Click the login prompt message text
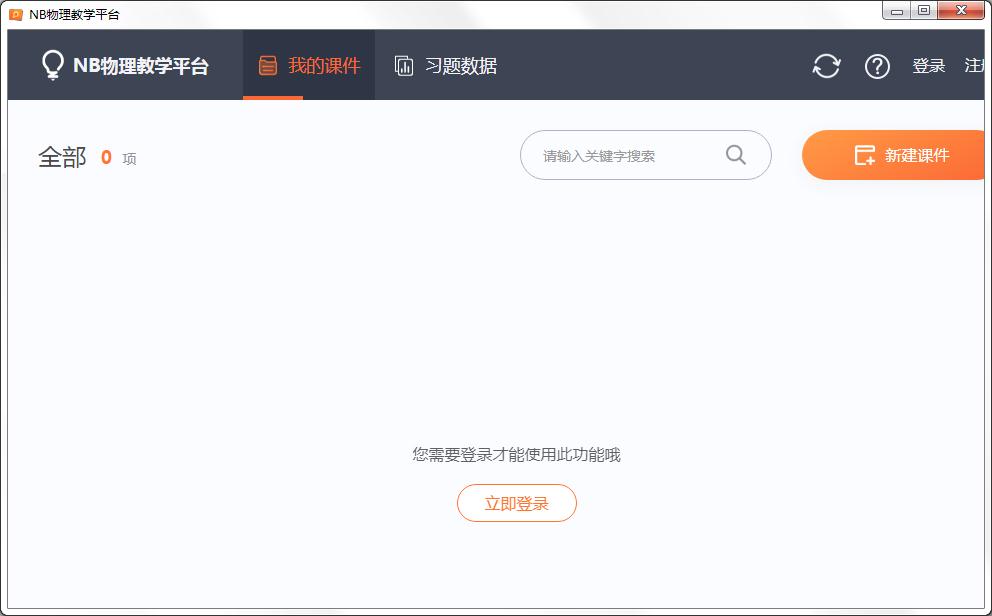 click(x=517, y=454)
